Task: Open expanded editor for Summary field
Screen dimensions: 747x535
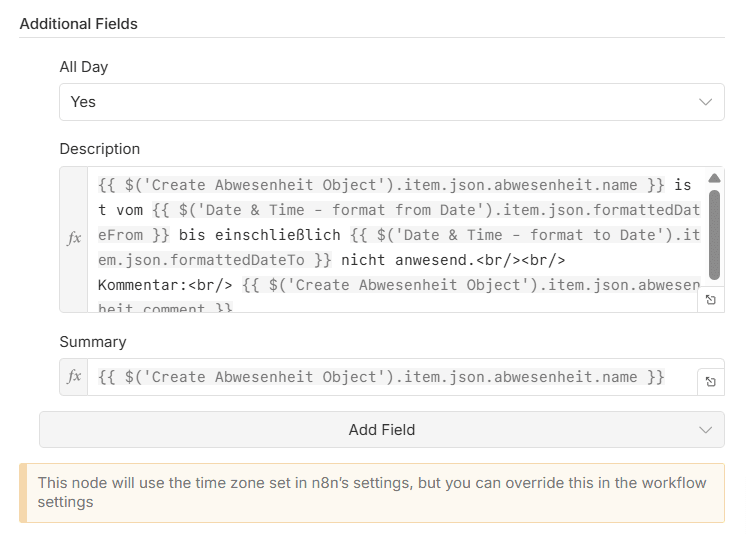Action: [711, 381]
